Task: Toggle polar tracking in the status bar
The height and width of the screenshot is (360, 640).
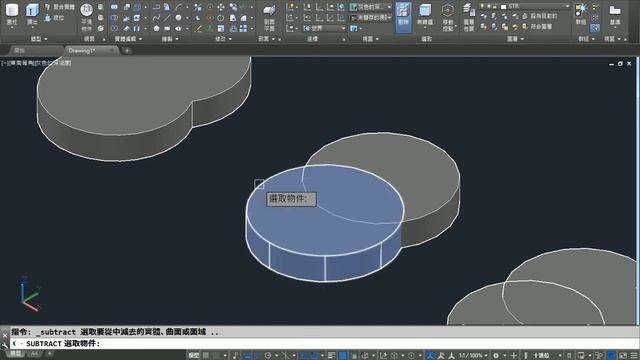Action: coord(268,356)
